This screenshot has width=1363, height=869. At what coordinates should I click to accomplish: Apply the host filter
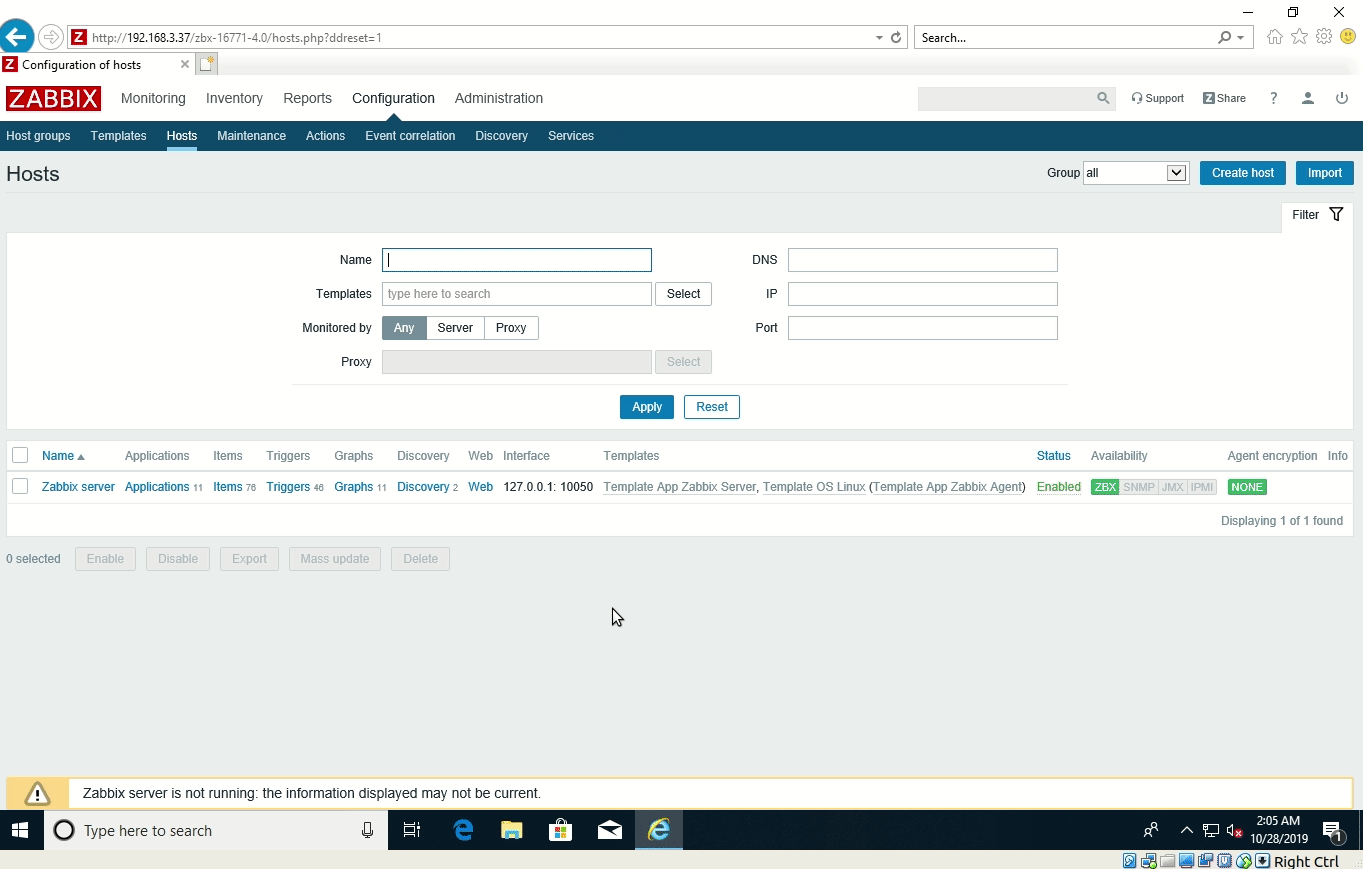click(x=647, y=407)
